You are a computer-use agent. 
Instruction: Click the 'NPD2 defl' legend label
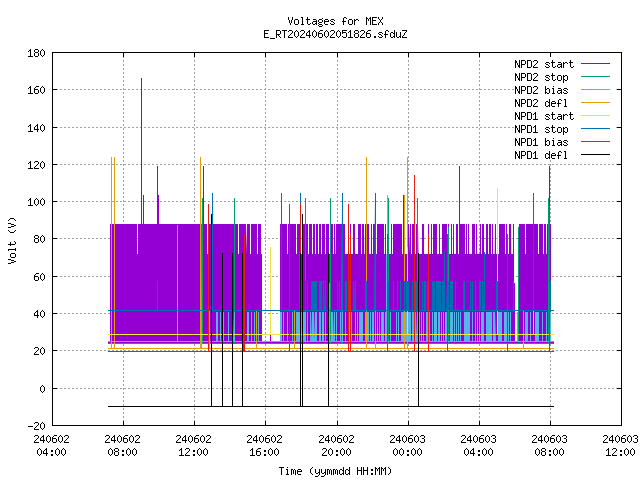point(541,103)
